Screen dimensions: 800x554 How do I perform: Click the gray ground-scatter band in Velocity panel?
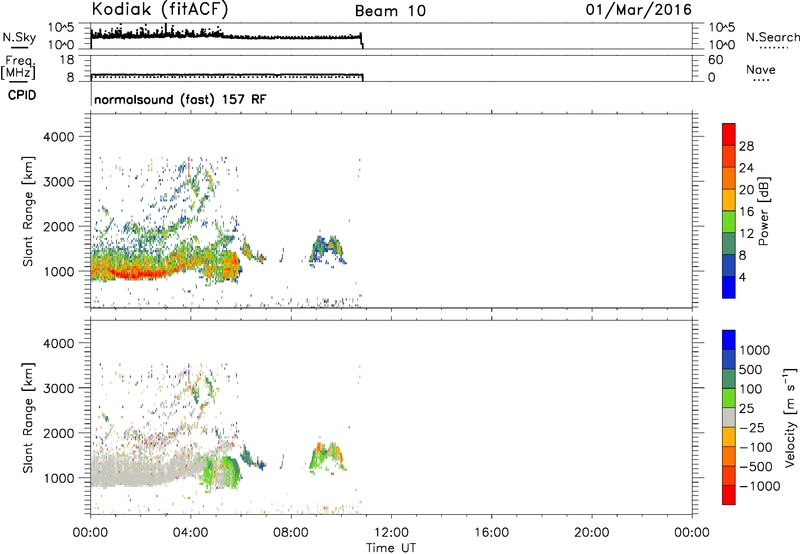pyautogui.click(x=148, y=469)
